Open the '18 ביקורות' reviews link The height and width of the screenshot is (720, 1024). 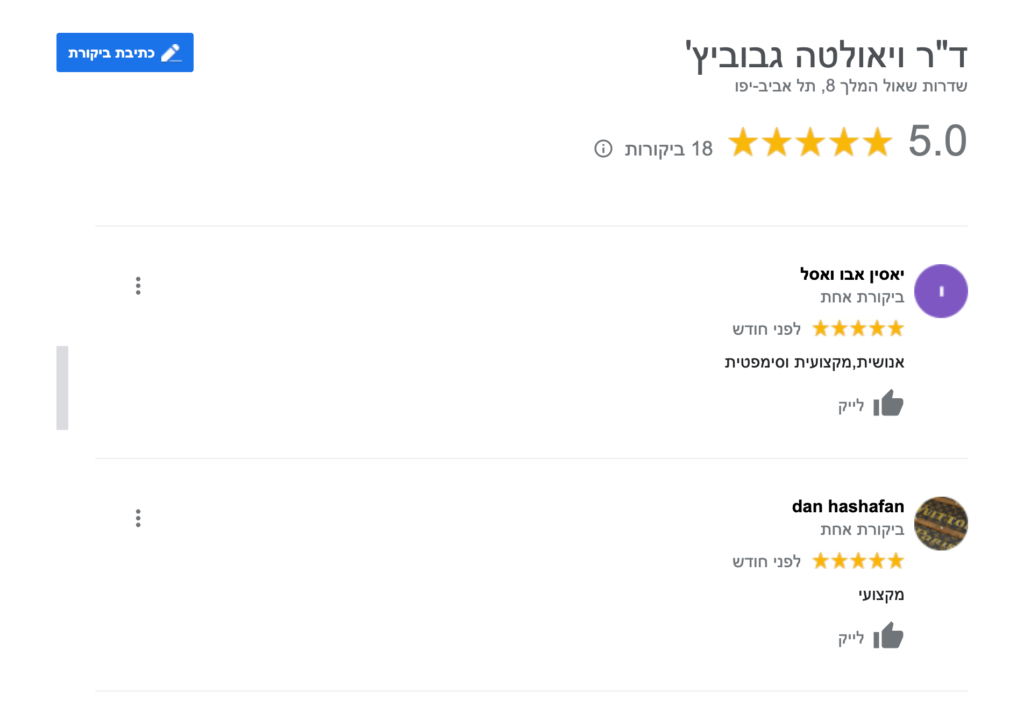click(x=669, y=147)
